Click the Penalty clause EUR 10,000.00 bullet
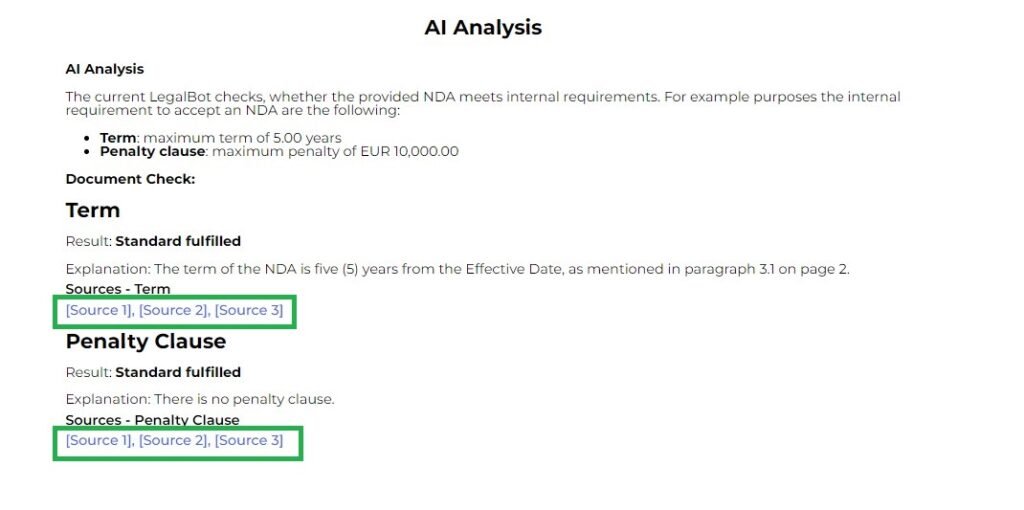The image size is (1024, 510). (x=279, y=152)
